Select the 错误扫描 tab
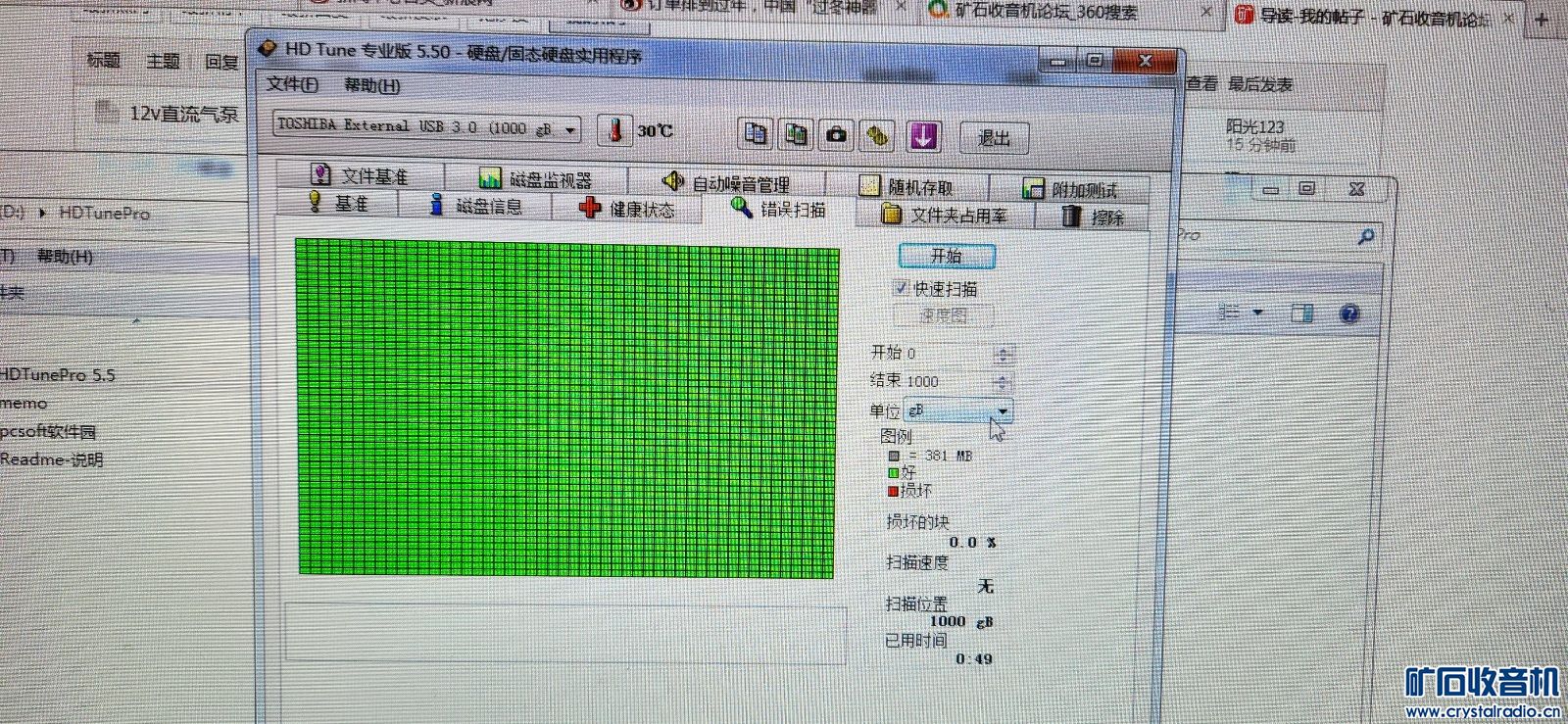1568x724 pixels. [x=779, y=209]
